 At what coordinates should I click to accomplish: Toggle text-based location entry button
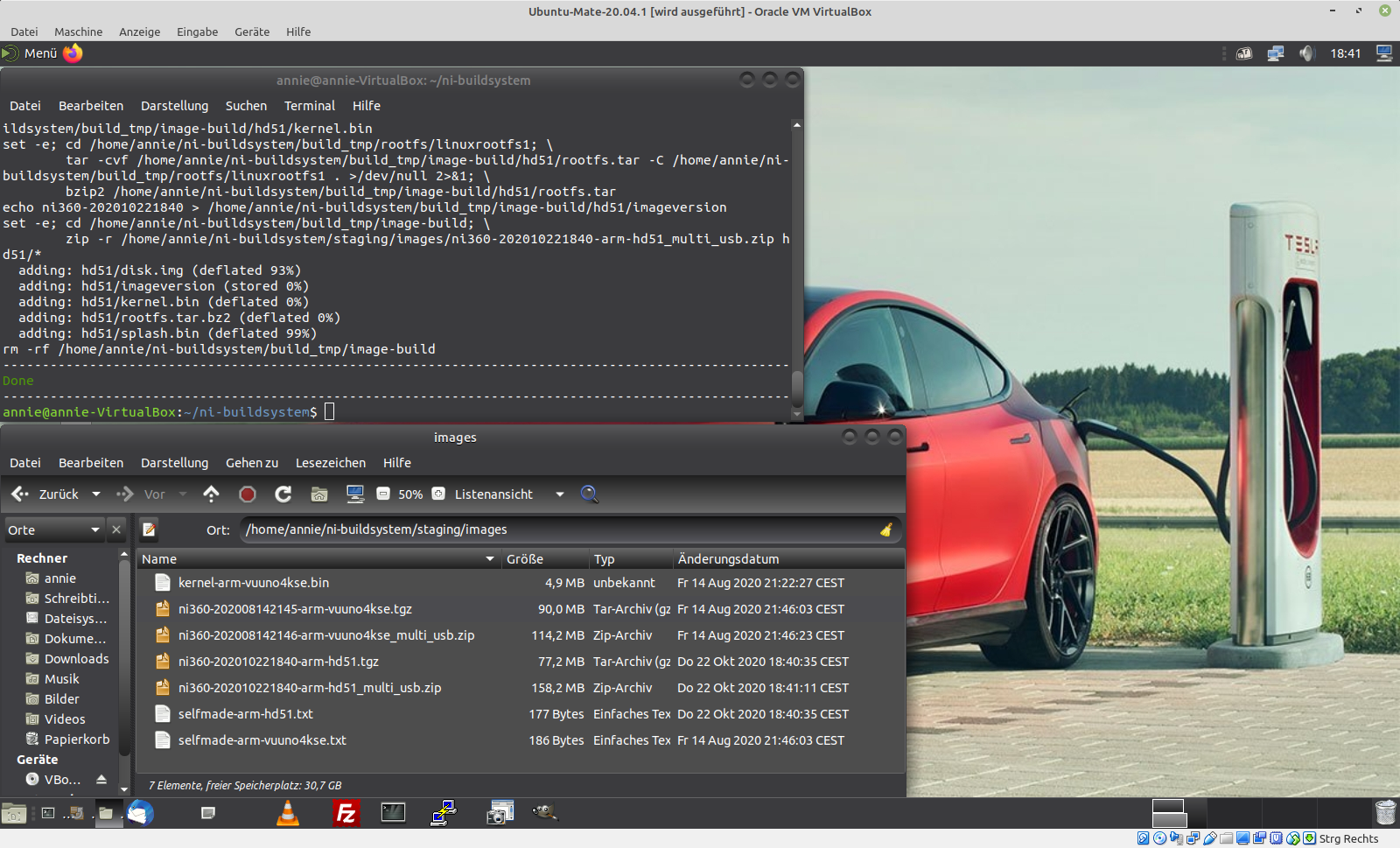150,529
